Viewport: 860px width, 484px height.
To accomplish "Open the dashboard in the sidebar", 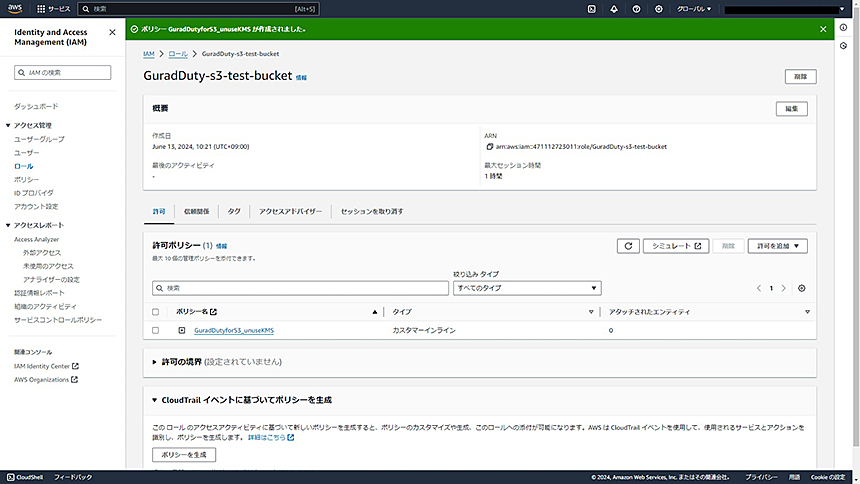I will 36,106.
